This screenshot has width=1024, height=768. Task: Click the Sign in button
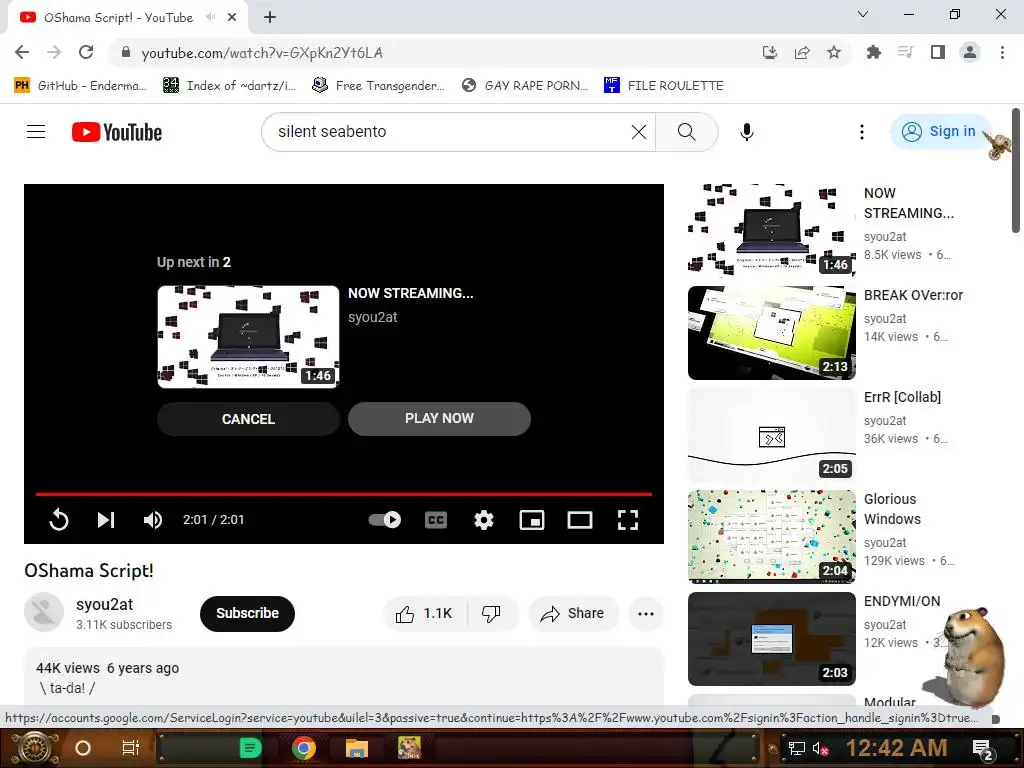tap(940, 132)
